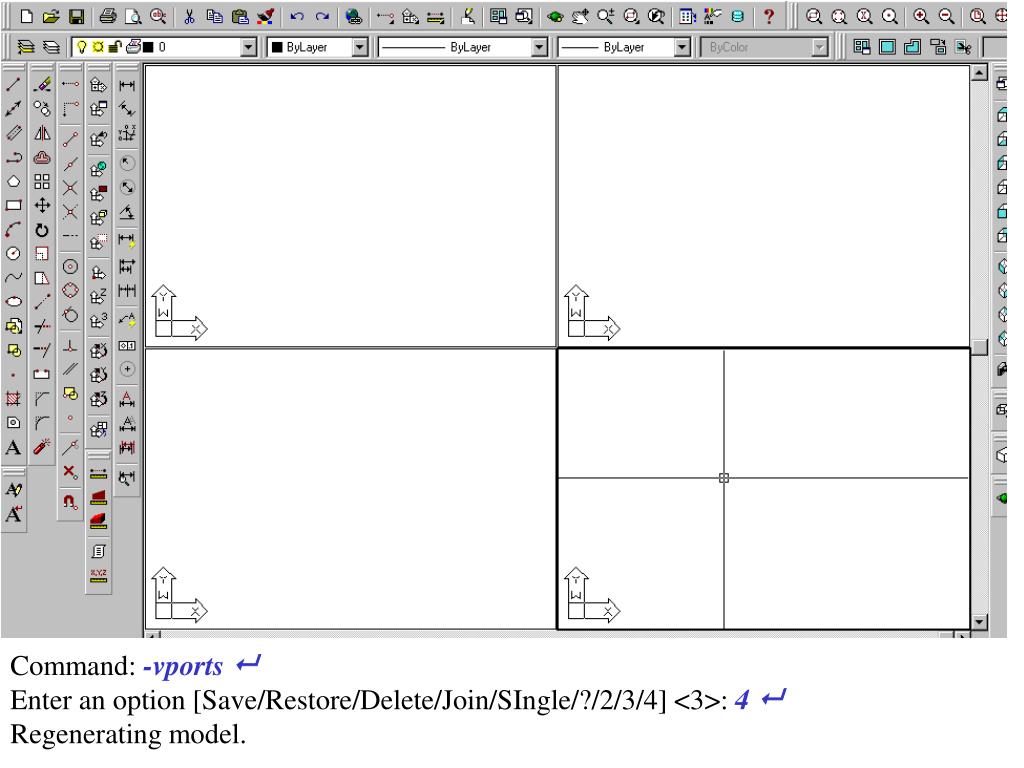This screenshot has height=768, width=1024.
Task: Activate the top-right viewport
Action: 764,206
